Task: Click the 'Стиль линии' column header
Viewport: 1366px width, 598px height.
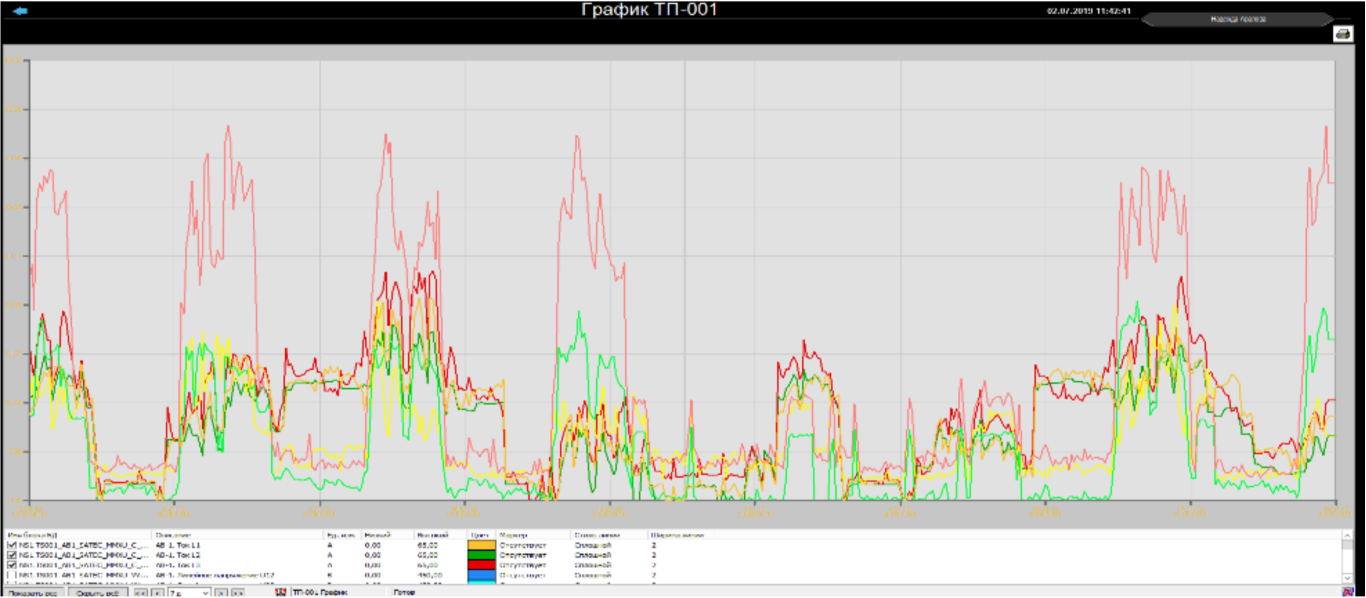Action: [x=597, y=535]
